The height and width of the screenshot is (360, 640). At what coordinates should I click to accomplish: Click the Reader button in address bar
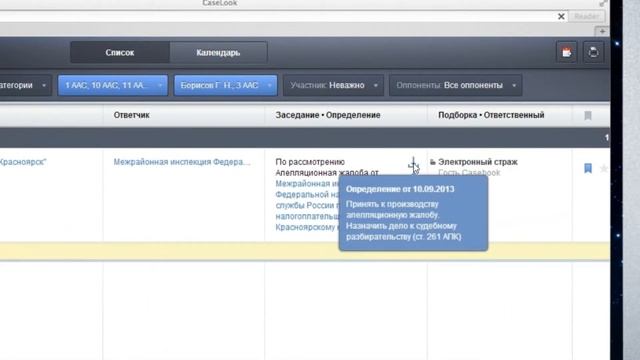point(587,16)
